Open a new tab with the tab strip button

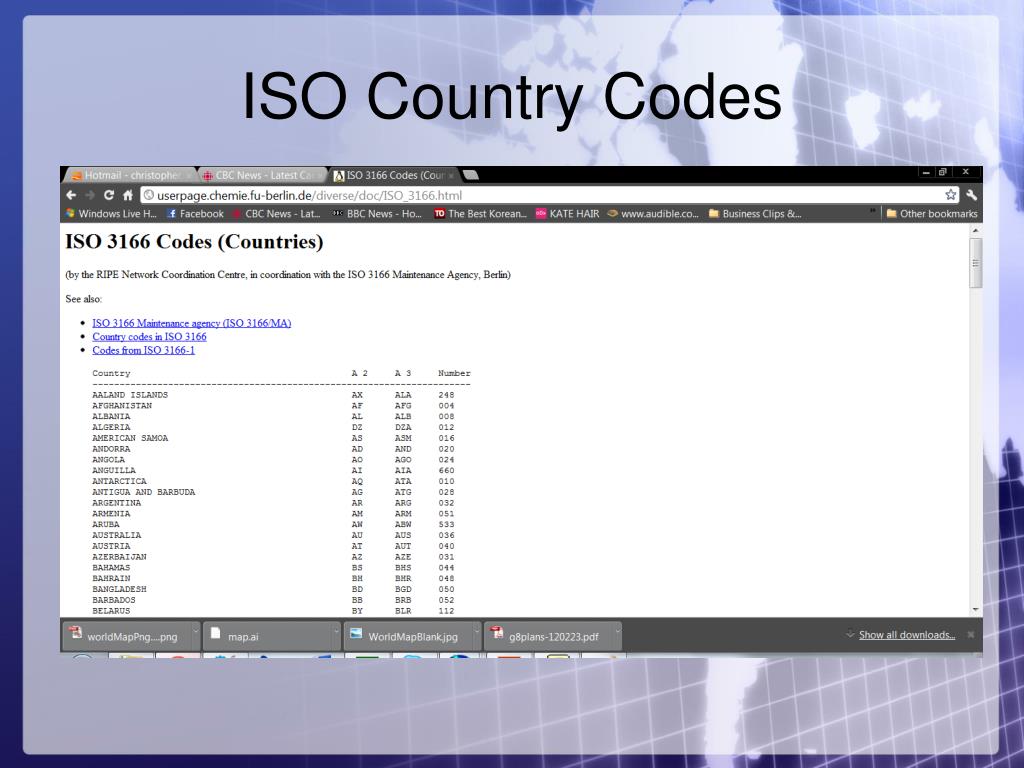[x=471, y=175]
